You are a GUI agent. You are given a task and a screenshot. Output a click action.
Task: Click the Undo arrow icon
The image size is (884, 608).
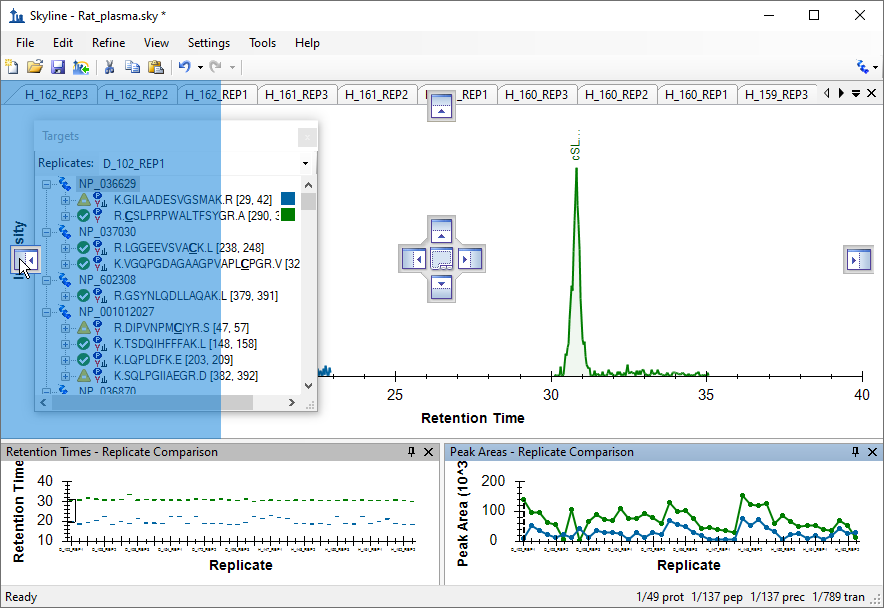(x=184, y=67)
